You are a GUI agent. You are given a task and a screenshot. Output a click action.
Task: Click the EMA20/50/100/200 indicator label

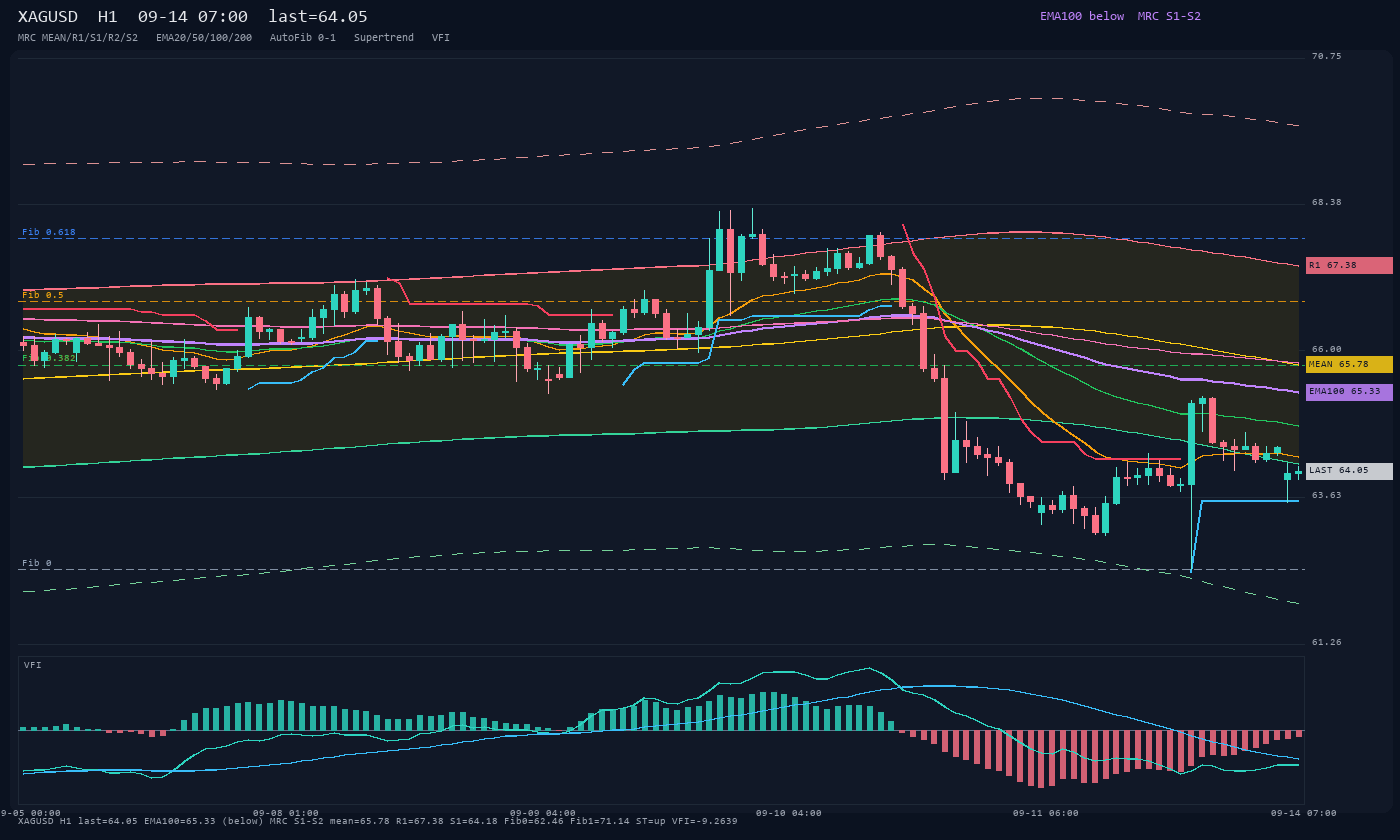204,38
